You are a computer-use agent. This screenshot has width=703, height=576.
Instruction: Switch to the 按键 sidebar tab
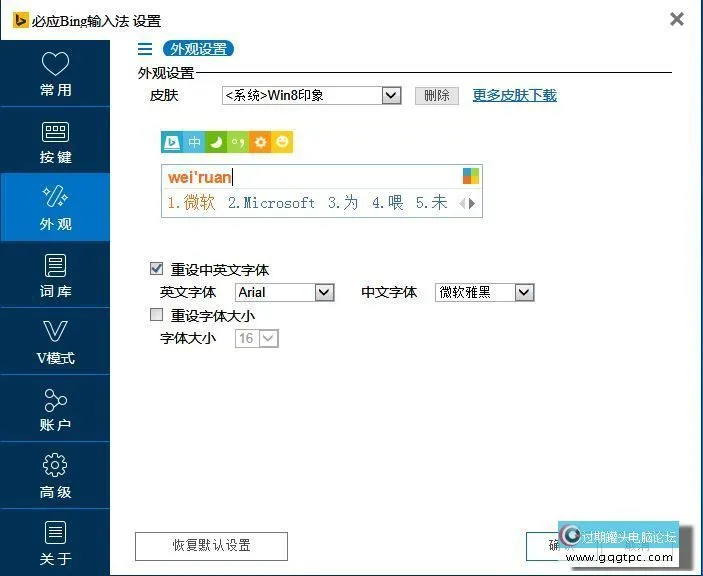click(55, 142)
